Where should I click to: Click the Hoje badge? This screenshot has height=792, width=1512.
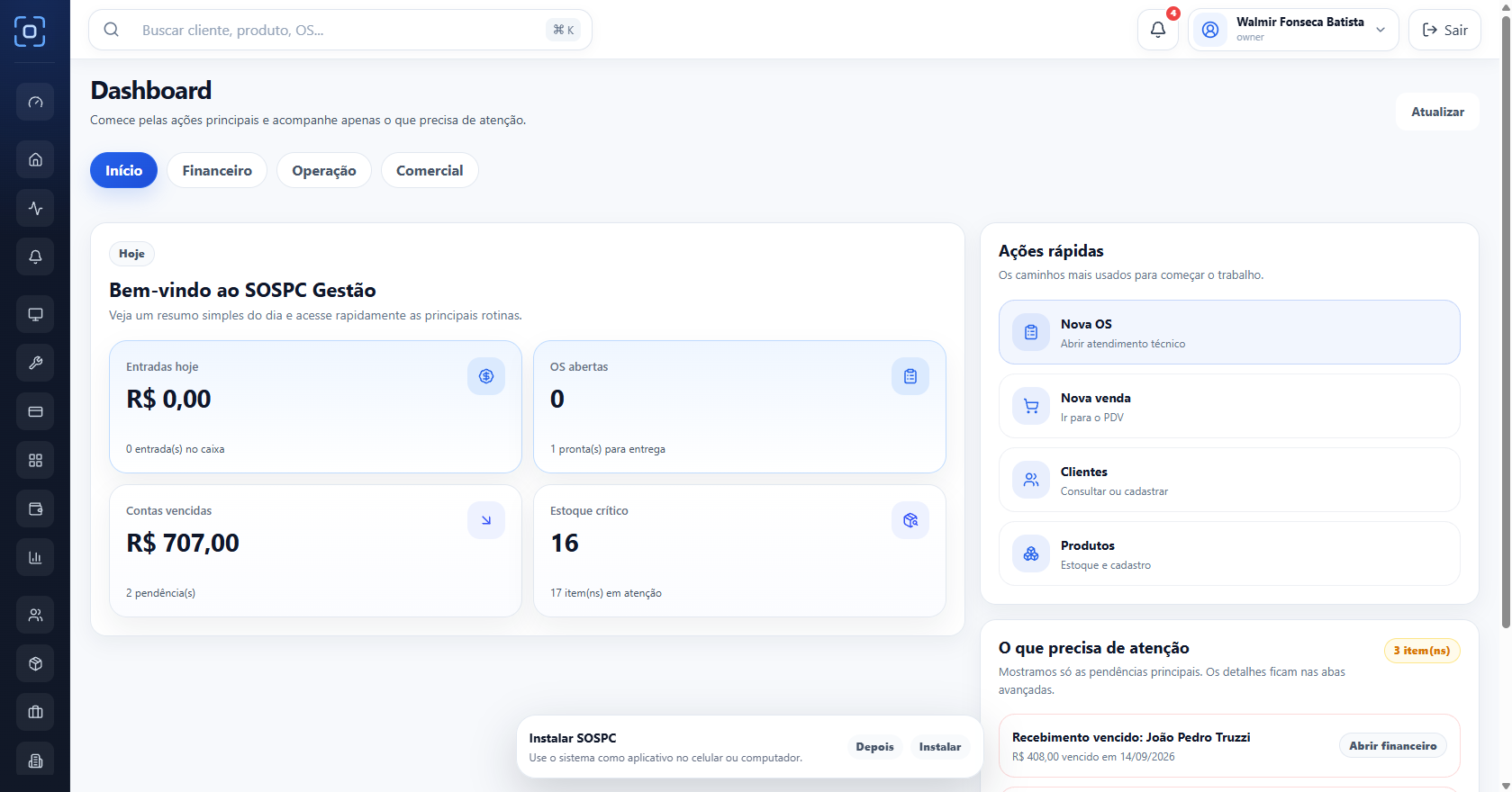131,254
